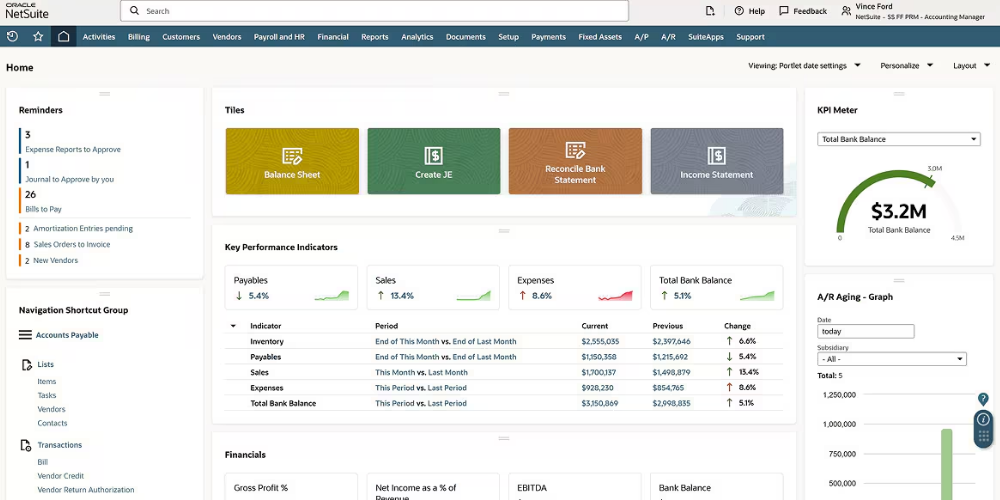Click the Help question mark icon

pos(739,11)
